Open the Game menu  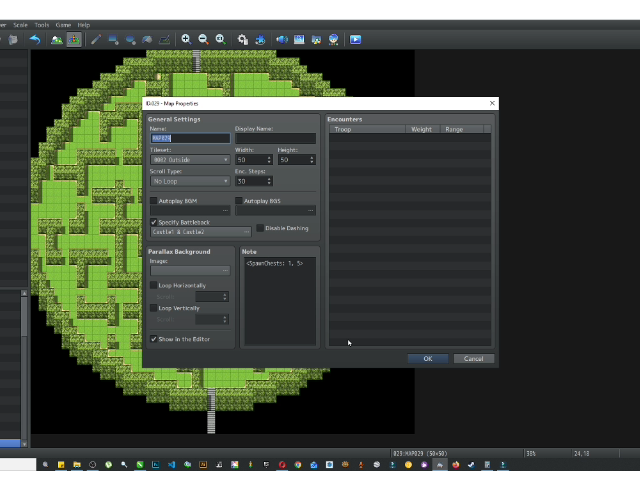(63, 25)
